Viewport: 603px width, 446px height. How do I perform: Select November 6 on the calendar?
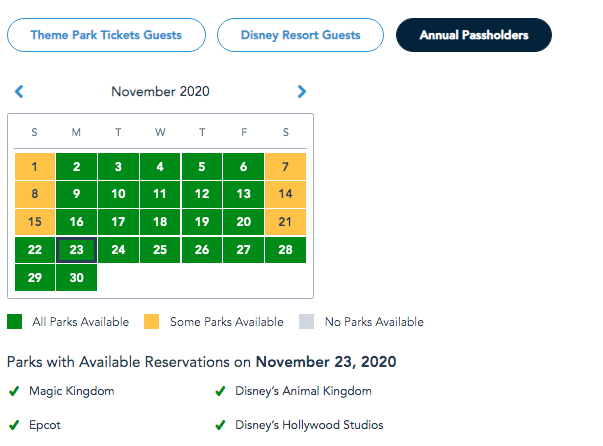pyautogui.click(x=244, y=167)
